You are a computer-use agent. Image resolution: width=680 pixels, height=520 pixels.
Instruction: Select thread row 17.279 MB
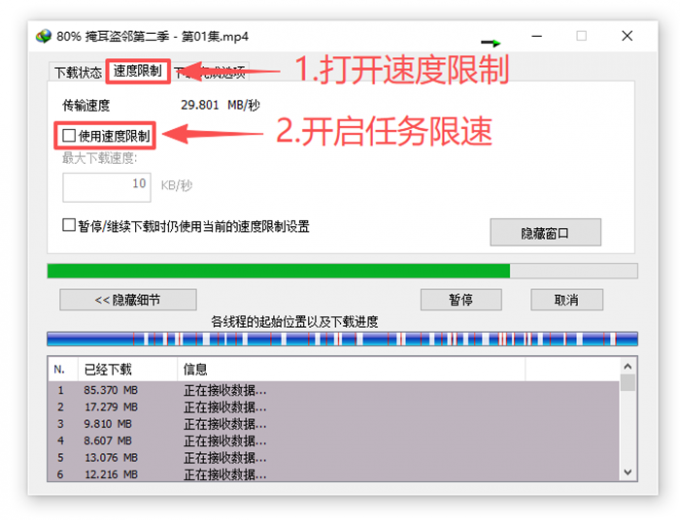(334, 407)
